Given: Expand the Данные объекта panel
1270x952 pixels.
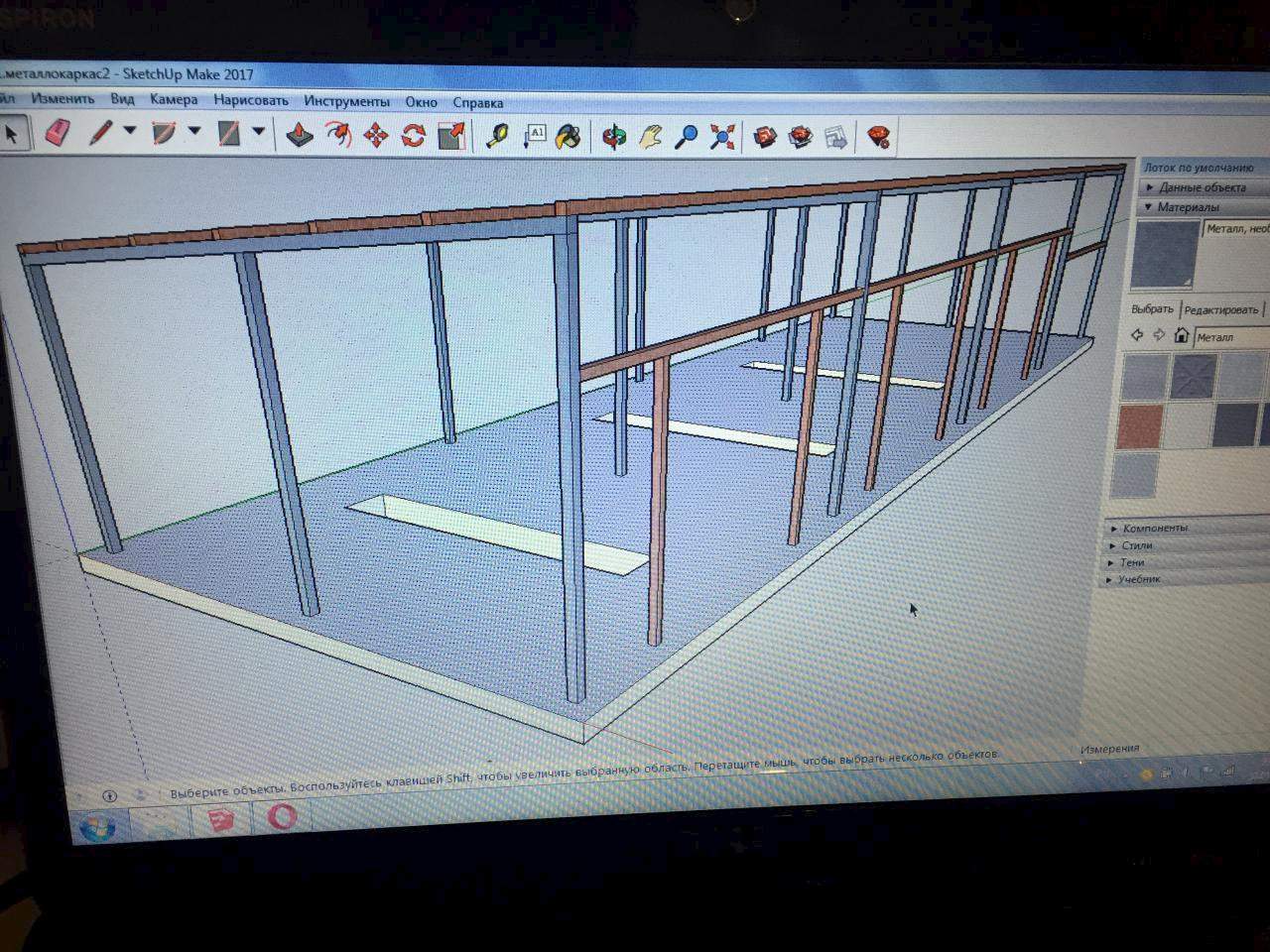Looking at the screenshot, I should point(1205,187).
